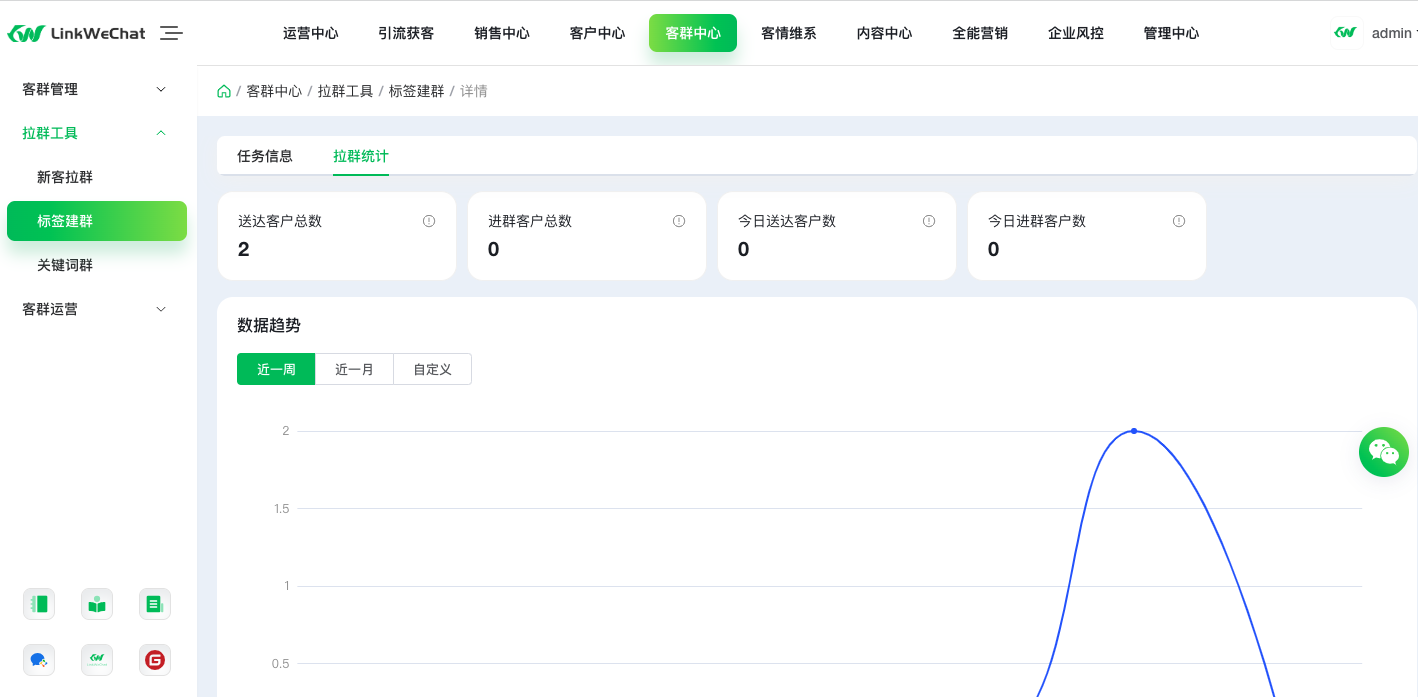Go to 全能营销 in top navigation
The image size is (1418, 697).
click(x=980, y=33)
